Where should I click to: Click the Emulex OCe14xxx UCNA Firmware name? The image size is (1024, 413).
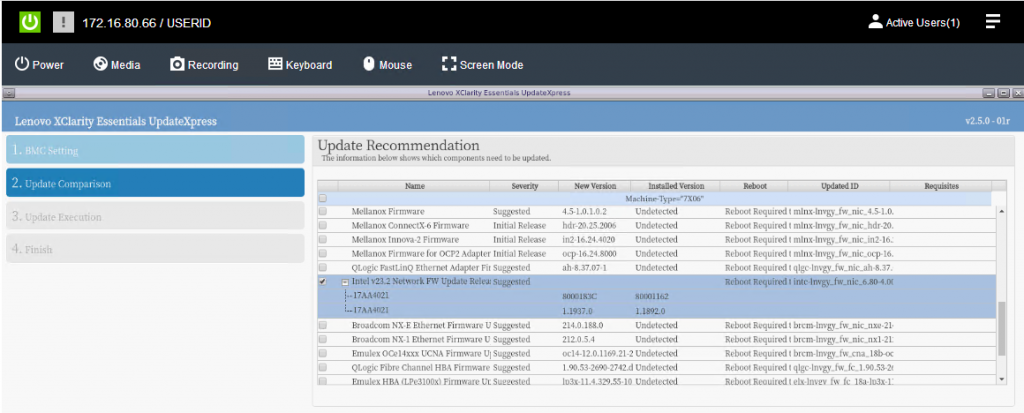[421, 353]
